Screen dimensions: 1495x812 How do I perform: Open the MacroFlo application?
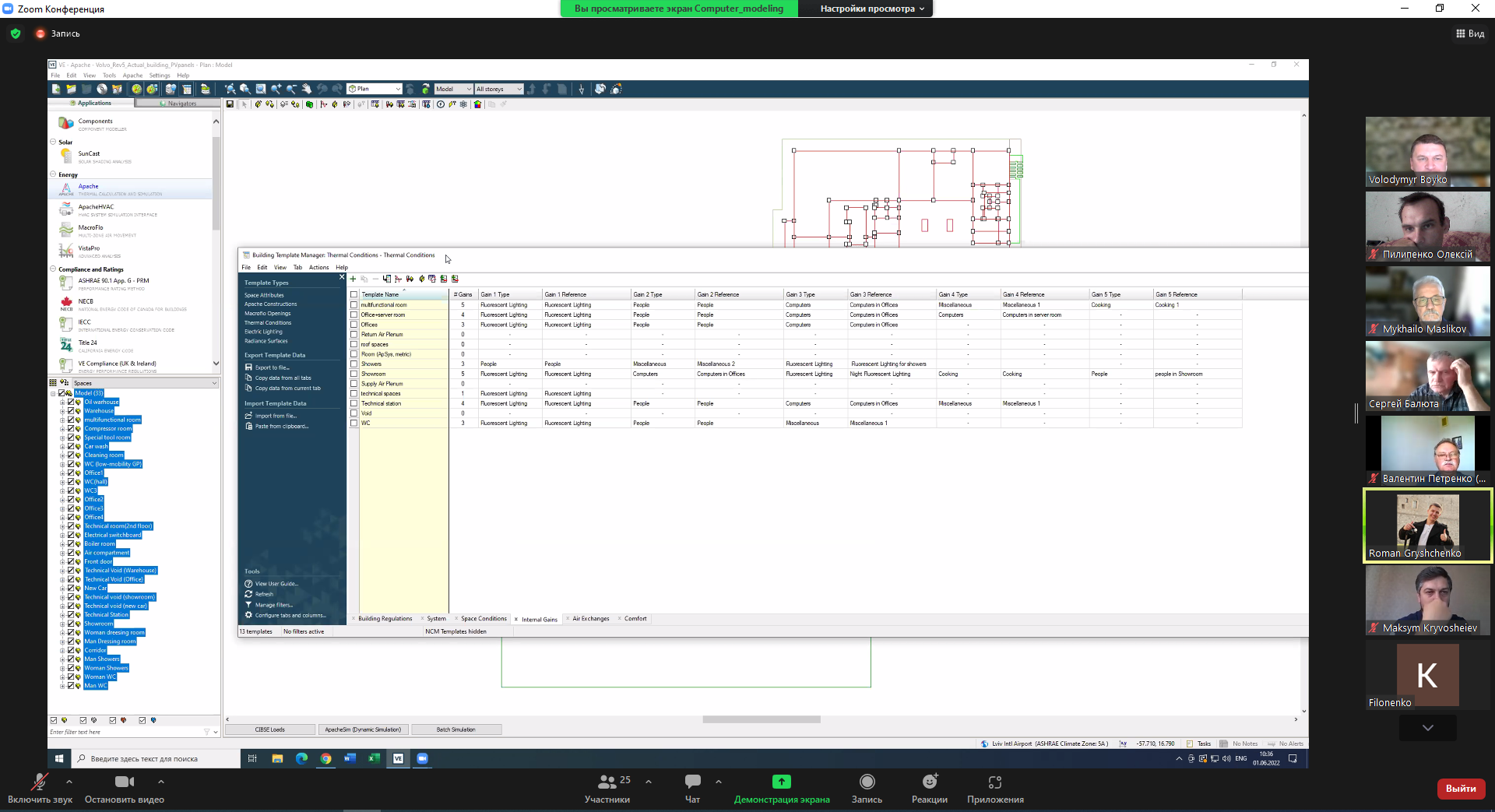coord(90,228)
